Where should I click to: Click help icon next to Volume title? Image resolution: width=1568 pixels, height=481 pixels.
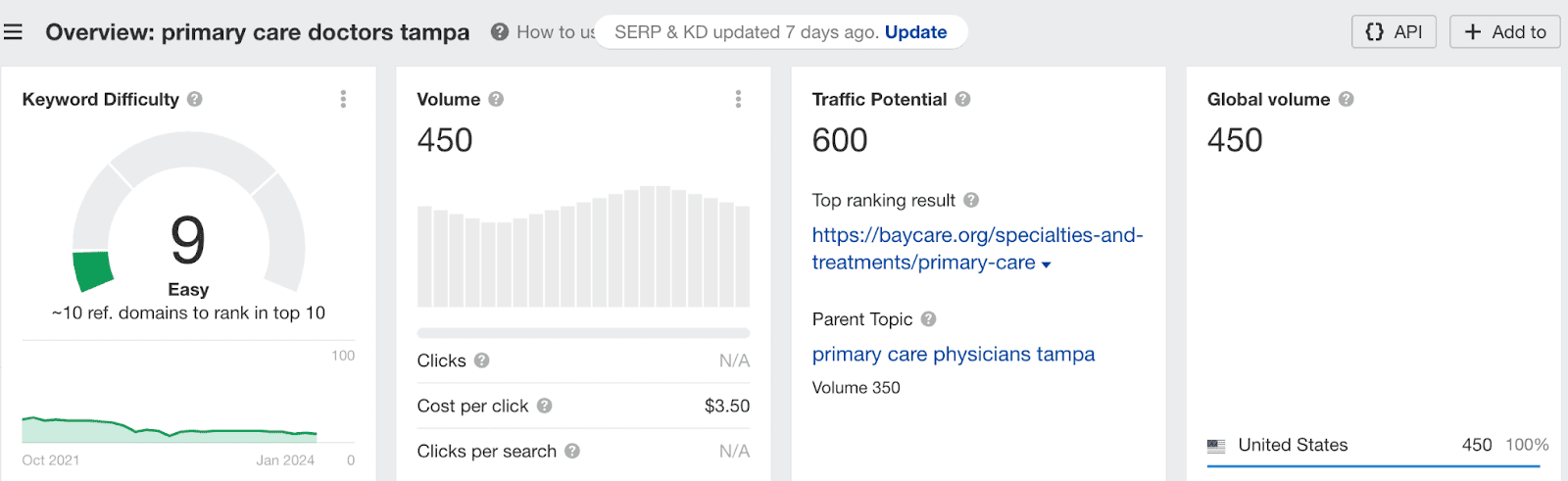[496, 99]
